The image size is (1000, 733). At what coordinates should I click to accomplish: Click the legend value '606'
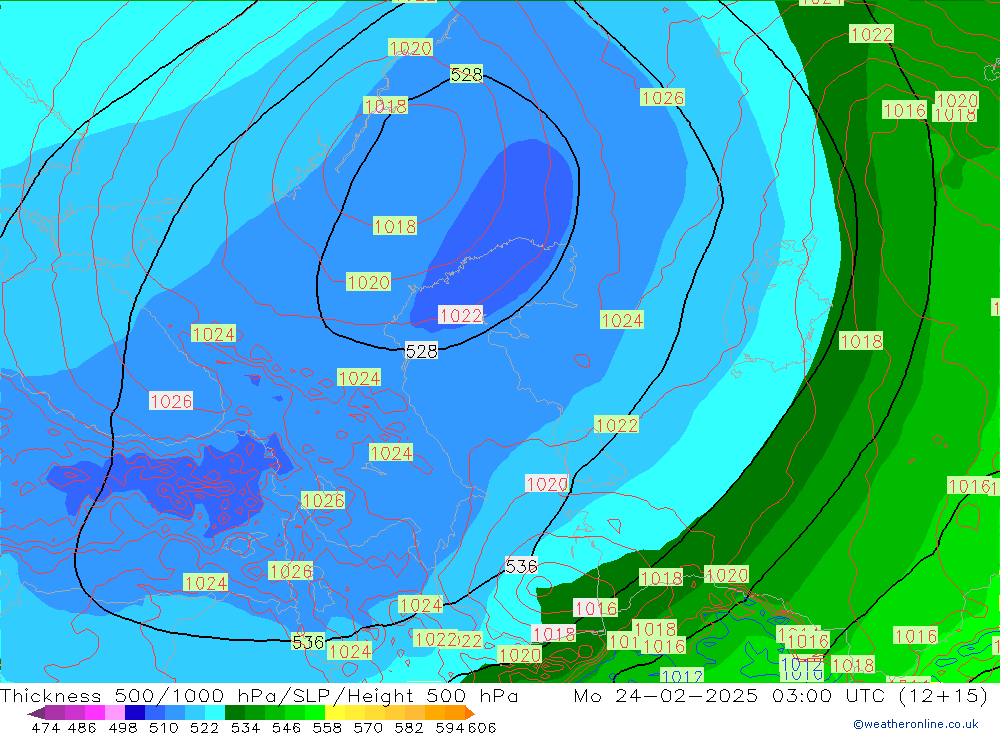tap(482, 727)
